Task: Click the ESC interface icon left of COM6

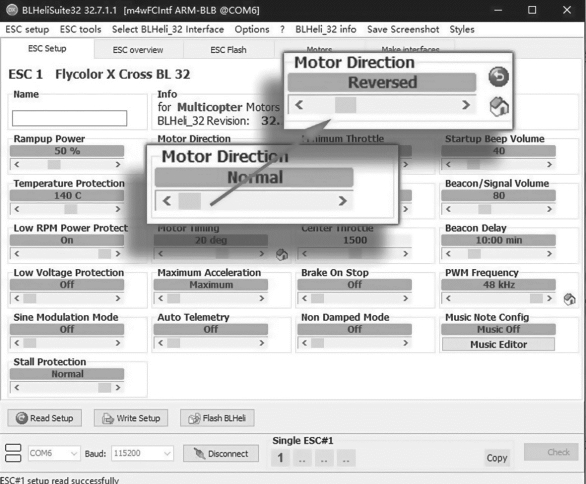Action: [x=13, y=453]
